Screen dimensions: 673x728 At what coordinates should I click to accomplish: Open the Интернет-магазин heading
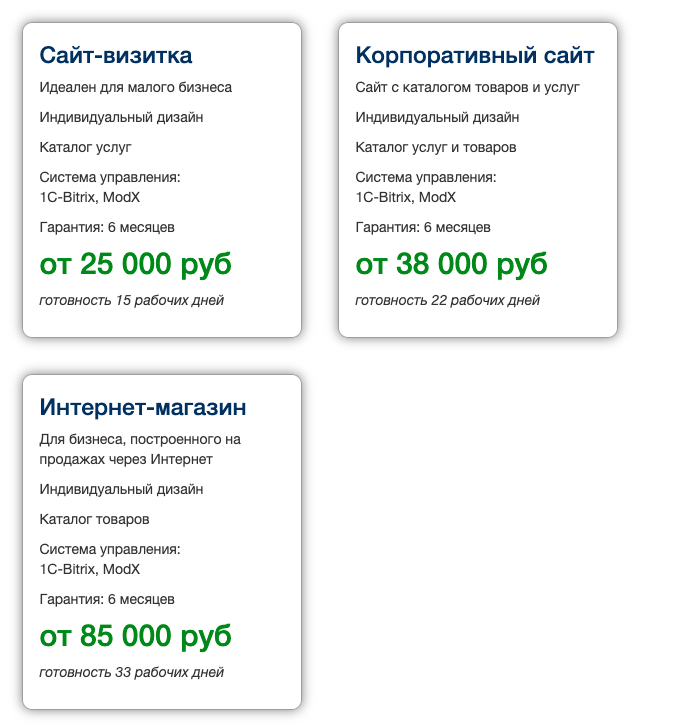142,407
